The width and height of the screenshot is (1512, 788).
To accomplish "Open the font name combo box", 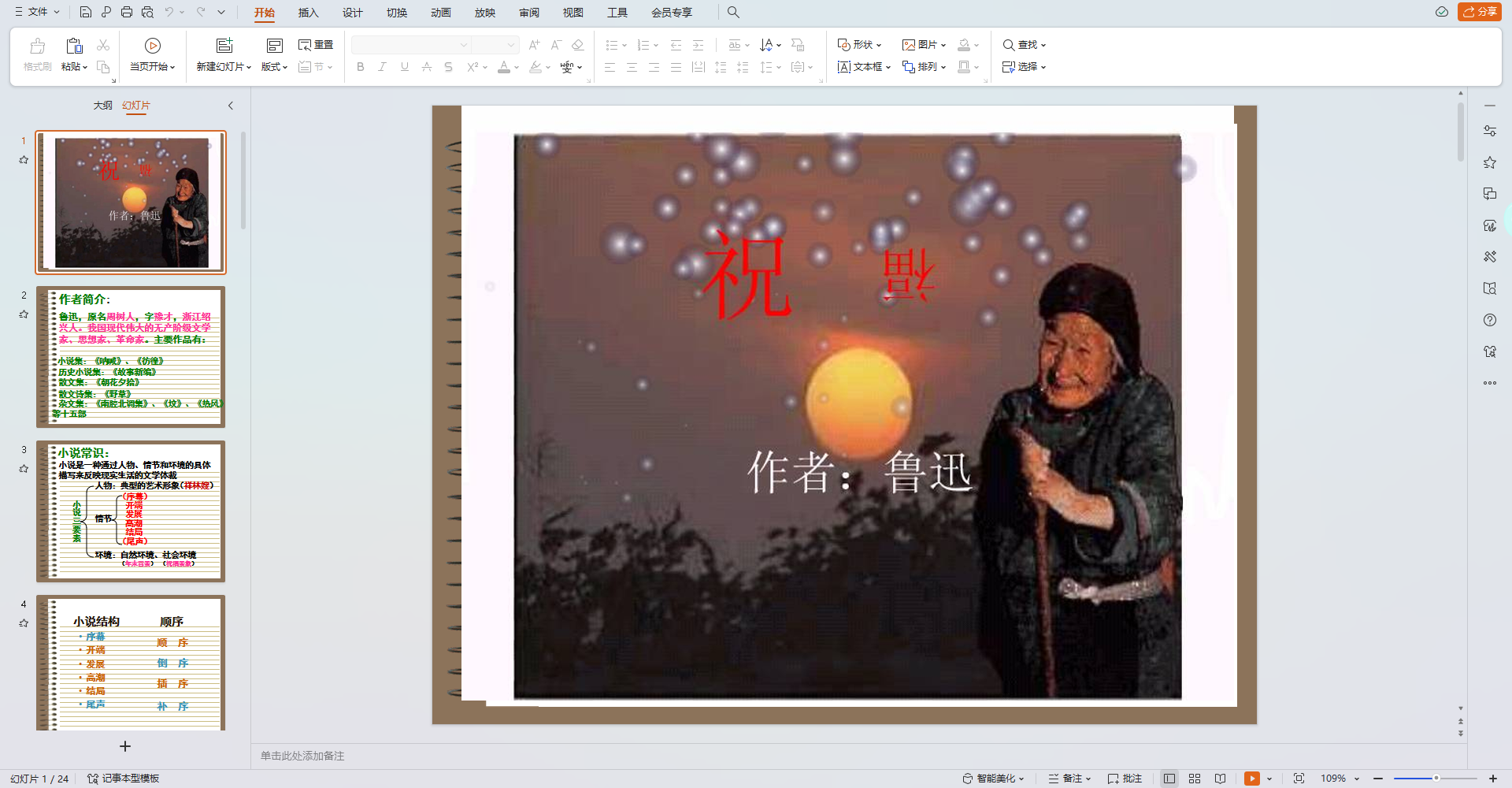I will (x=410, y=45).
